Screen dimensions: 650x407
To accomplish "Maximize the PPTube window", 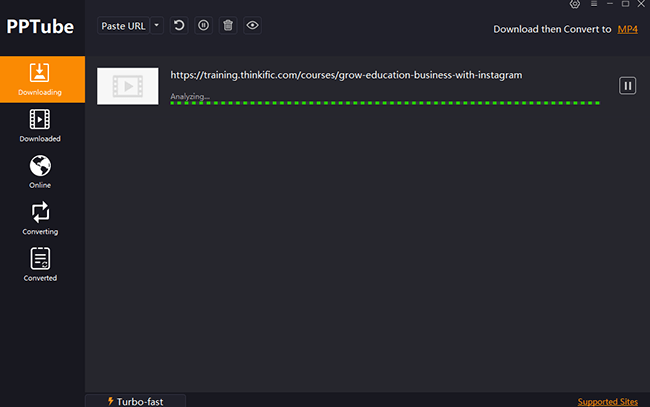I will pos(626,4).
